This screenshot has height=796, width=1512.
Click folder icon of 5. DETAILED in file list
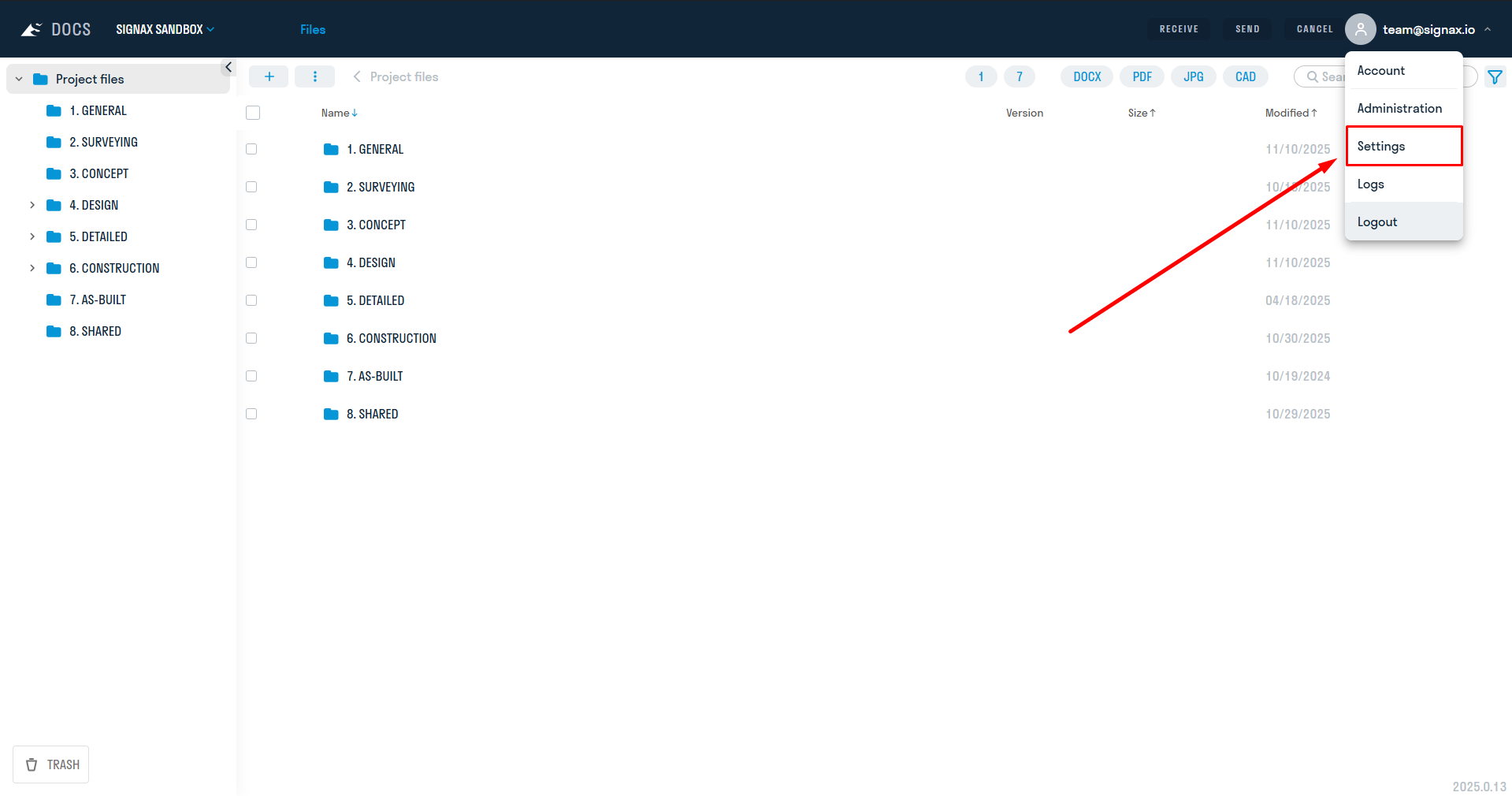[331, 300]
